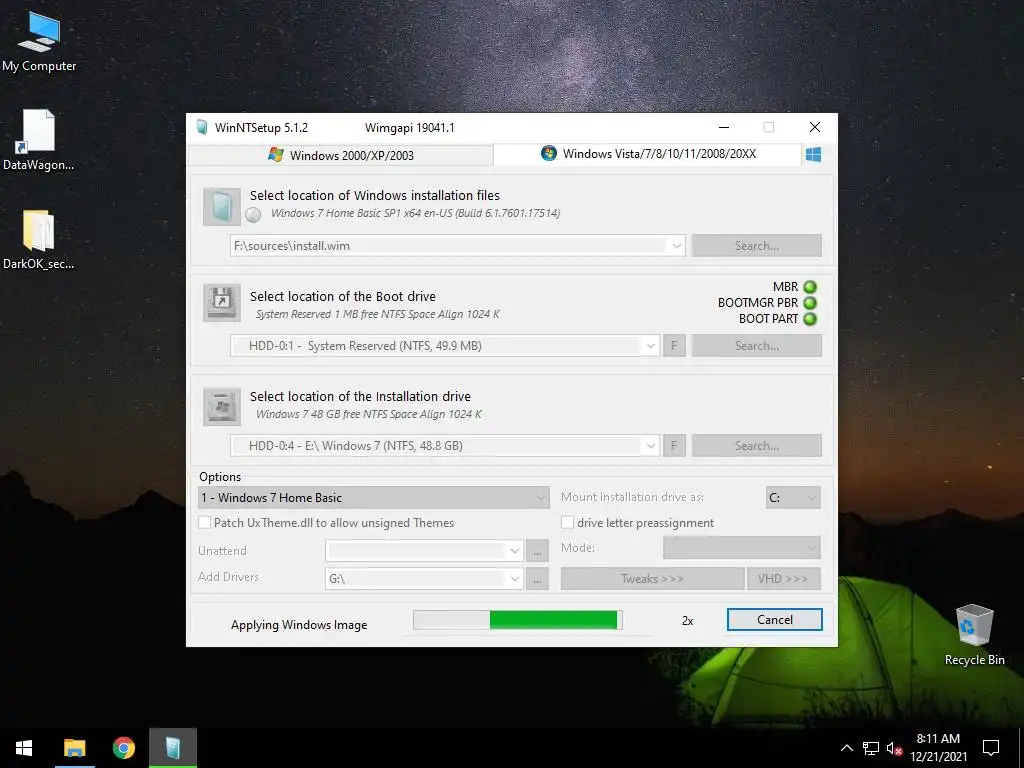
Task: Open the Recycle Bin
Action: point(974,635)
